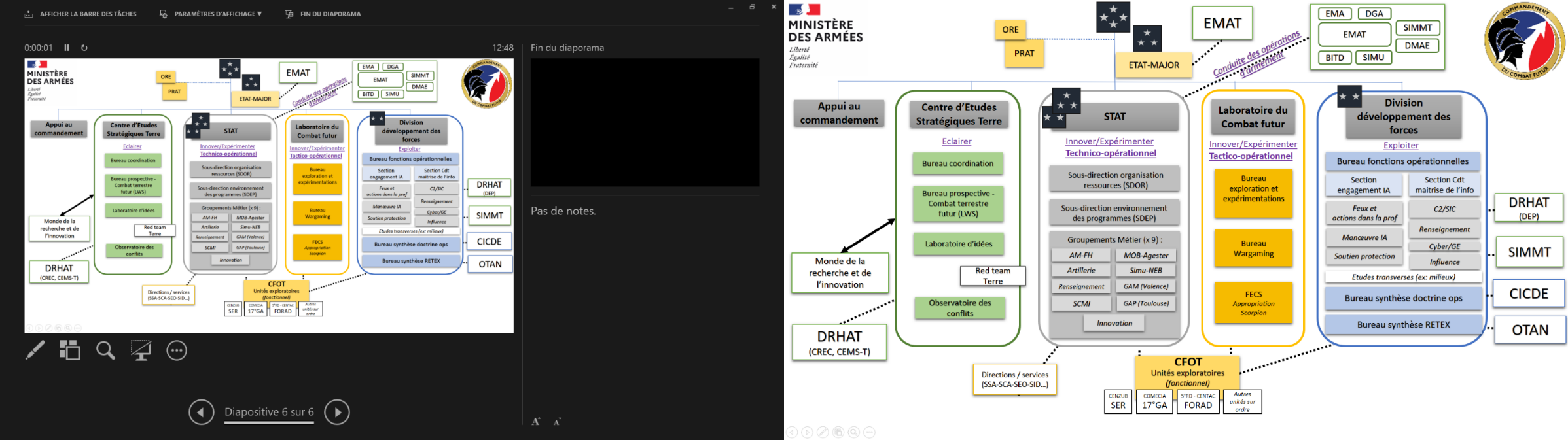Open more slideshow options in presenter view

pos(177,350)
